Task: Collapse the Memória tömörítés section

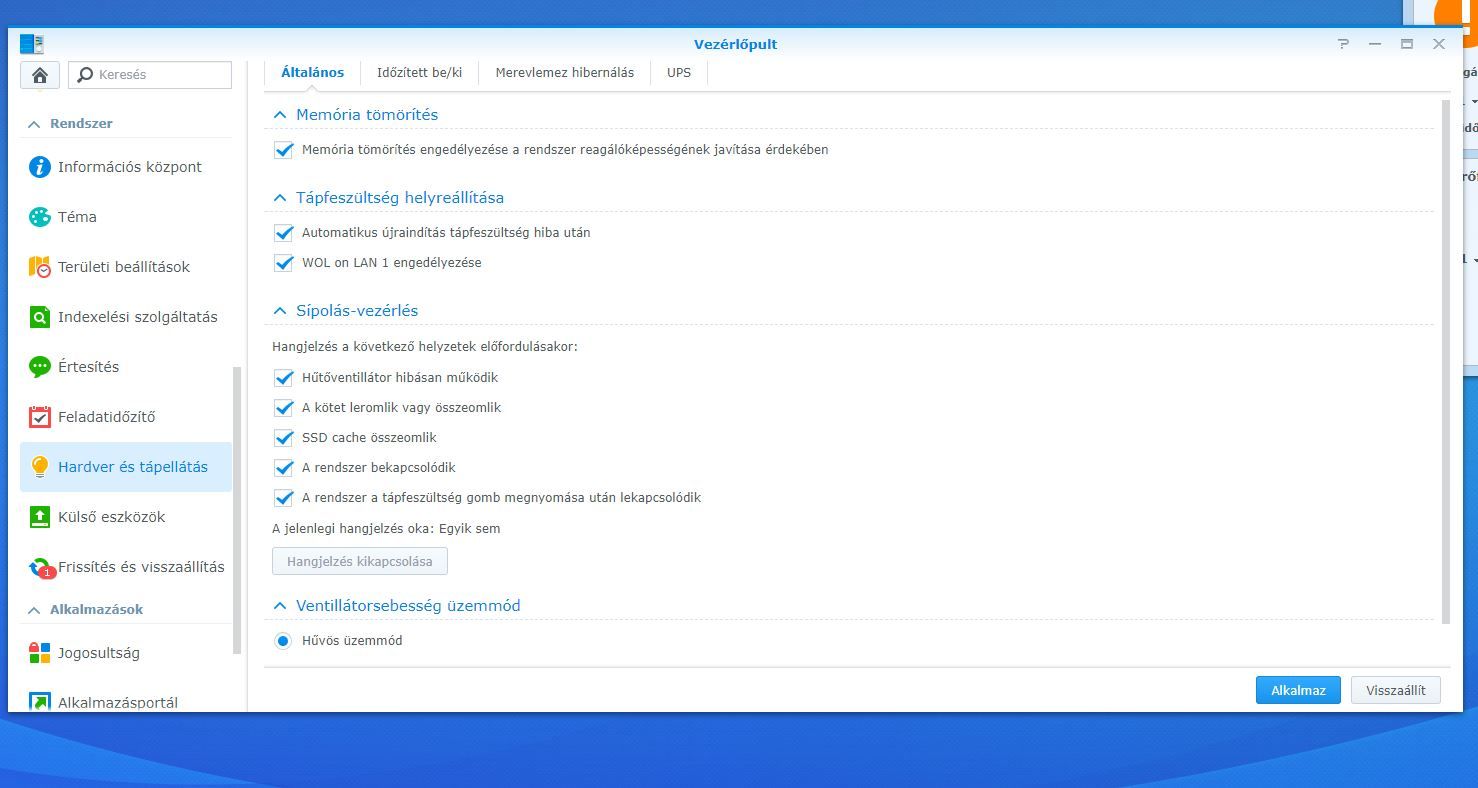Action: tap(280, 115)
